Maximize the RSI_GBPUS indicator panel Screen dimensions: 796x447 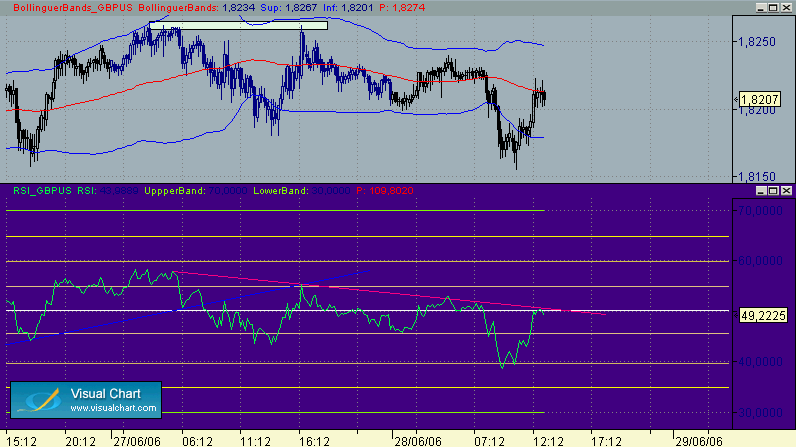773,191
